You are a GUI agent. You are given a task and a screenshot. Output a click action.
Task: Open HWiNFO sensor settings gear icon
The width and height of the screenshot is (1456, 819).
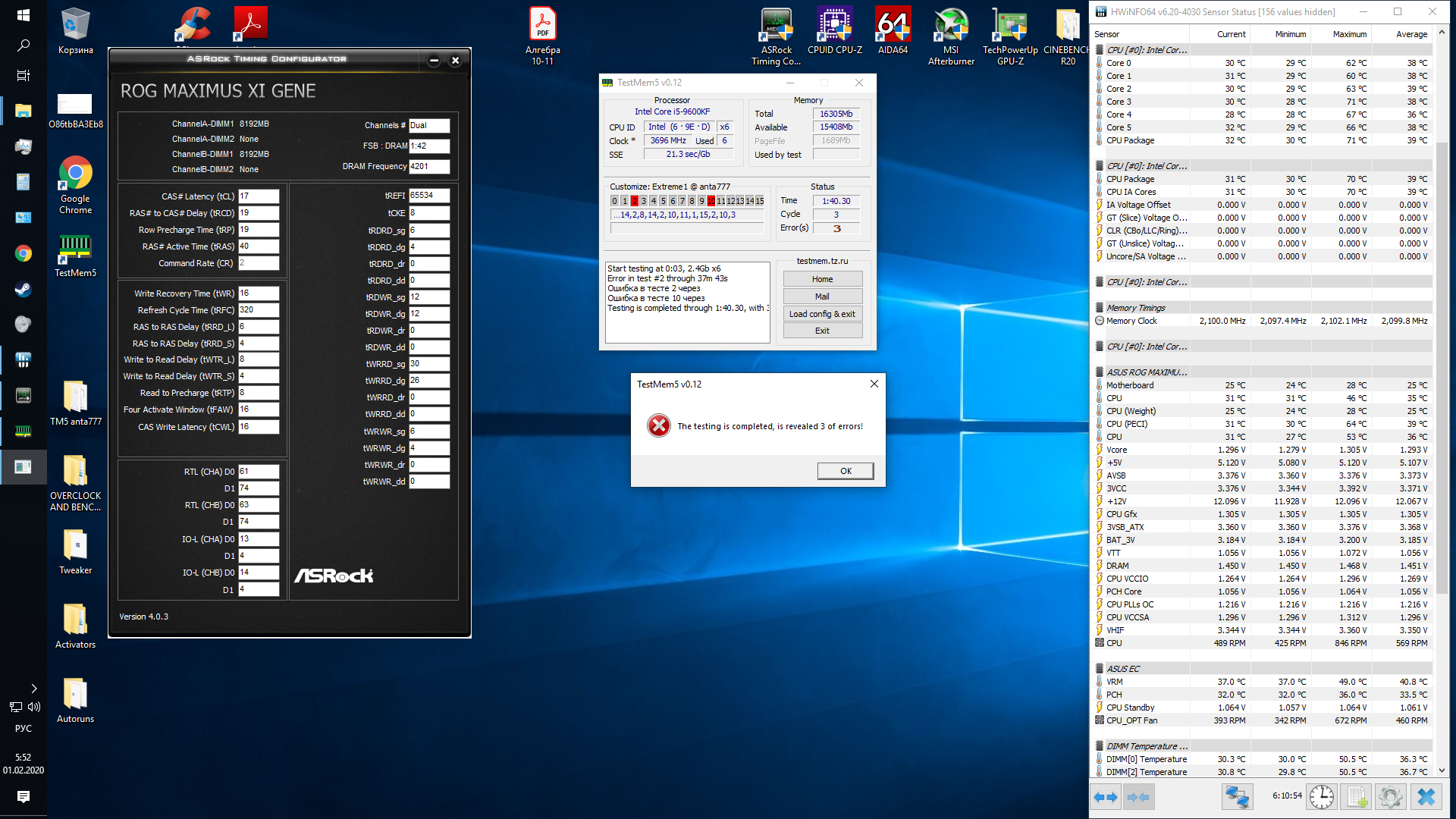[1390, 797]
